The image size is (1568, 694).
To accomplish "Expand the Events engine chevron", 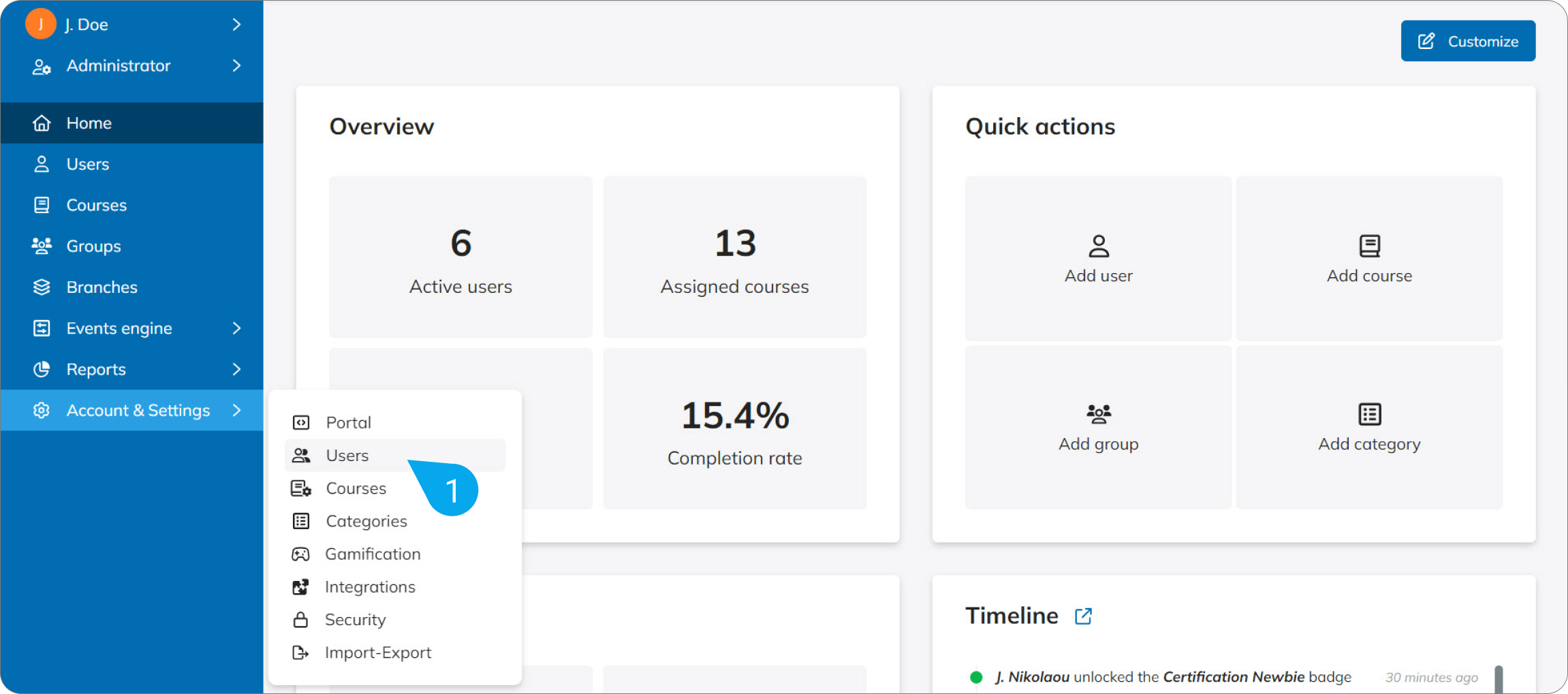I will pyautogui.click(x=236, y=328).
